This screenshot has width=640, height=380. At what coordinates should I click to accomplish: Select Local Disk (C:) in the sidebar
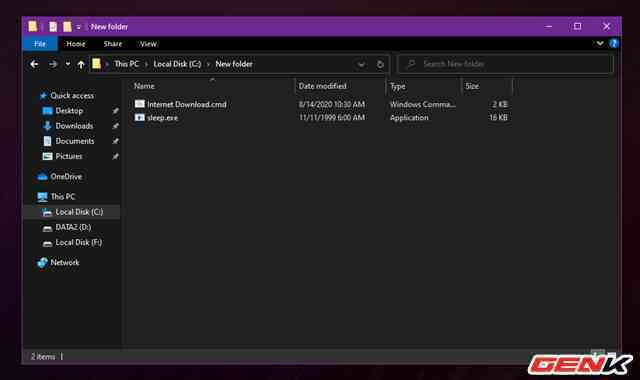[x=79, y=212]
